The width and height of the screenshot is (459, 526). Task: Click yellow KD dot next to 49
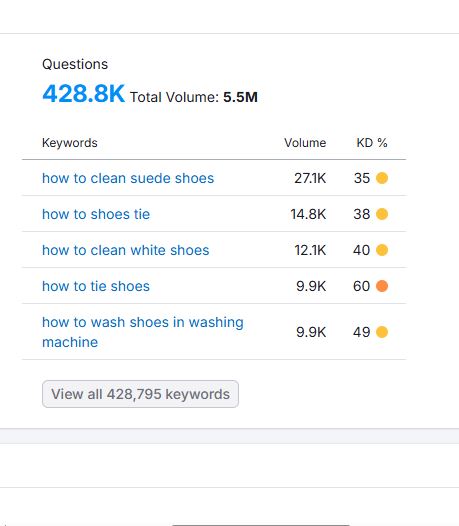coord(382,332)
